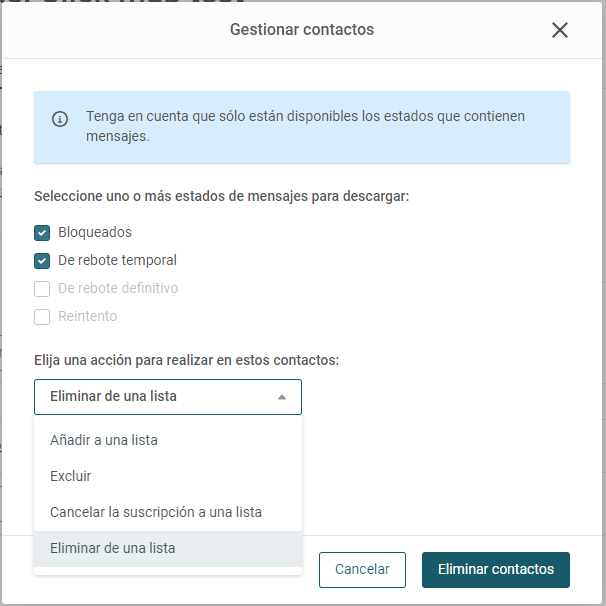Screen dimensions: 606x606
Task: Click the info icon in blue banner
Action: tap(60, 119)
